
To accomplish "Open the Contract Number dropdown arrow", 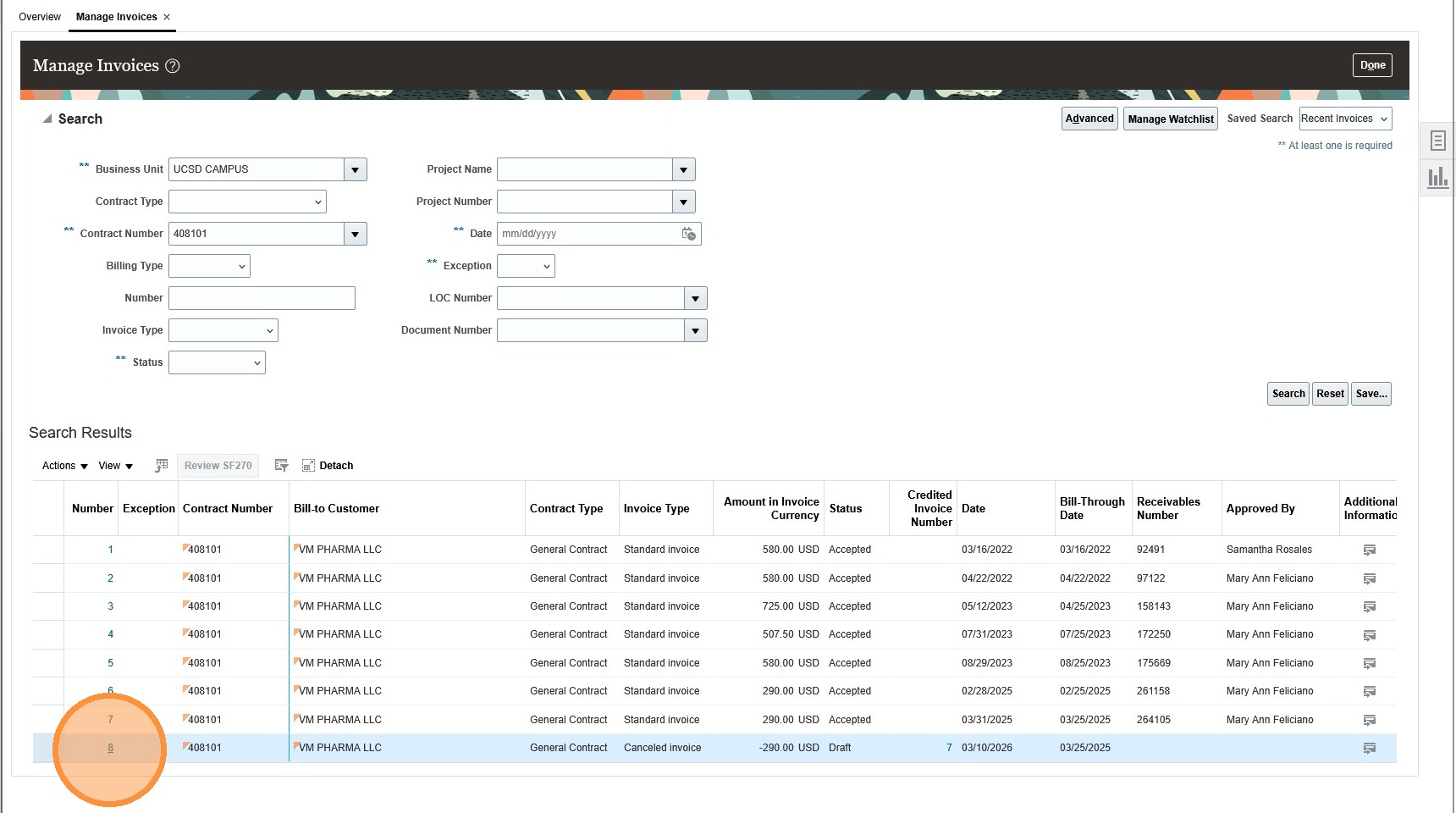I will pyautogui.click(x=356, y=234).
